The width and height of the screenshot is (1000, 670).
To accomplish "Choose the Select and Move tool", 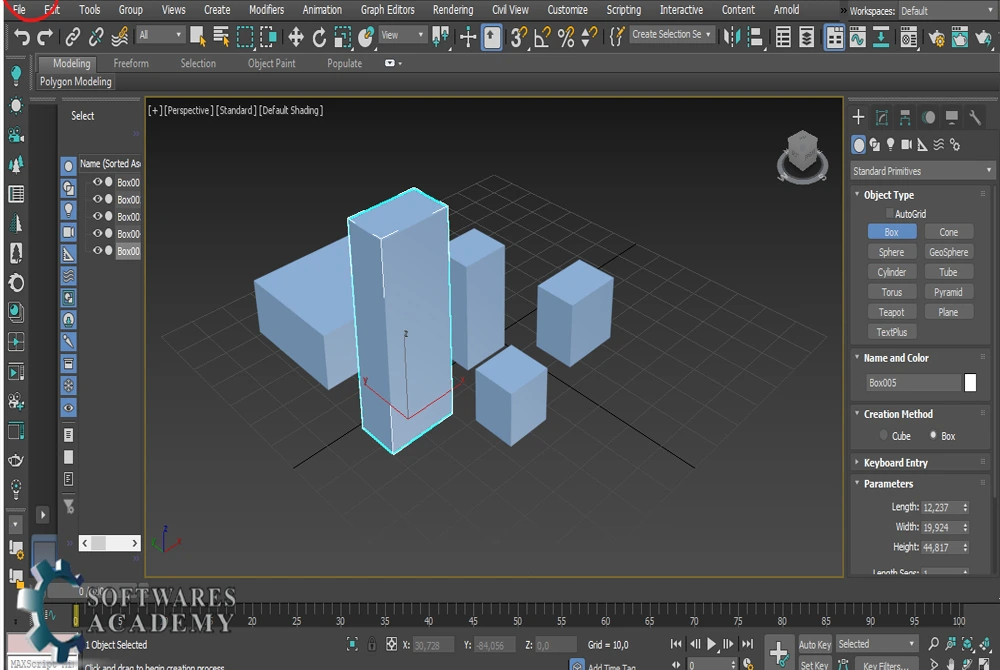I will tap(295, 37).
